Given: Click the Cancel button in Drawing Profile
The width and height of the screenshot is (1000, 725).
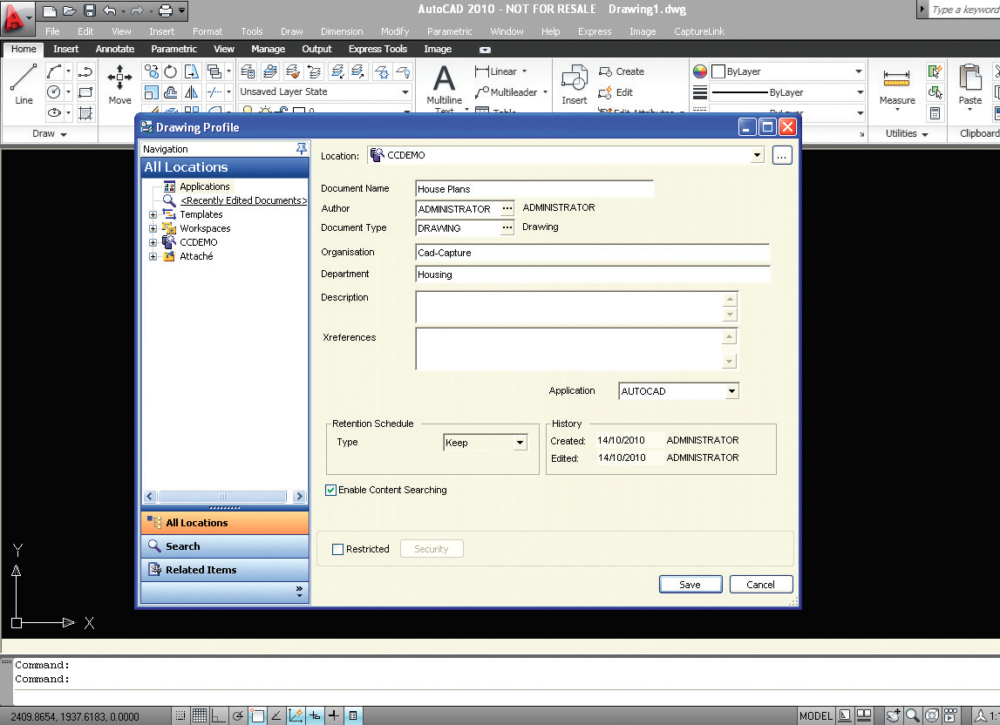Looking at the screenshot, I should coord(760,585).
